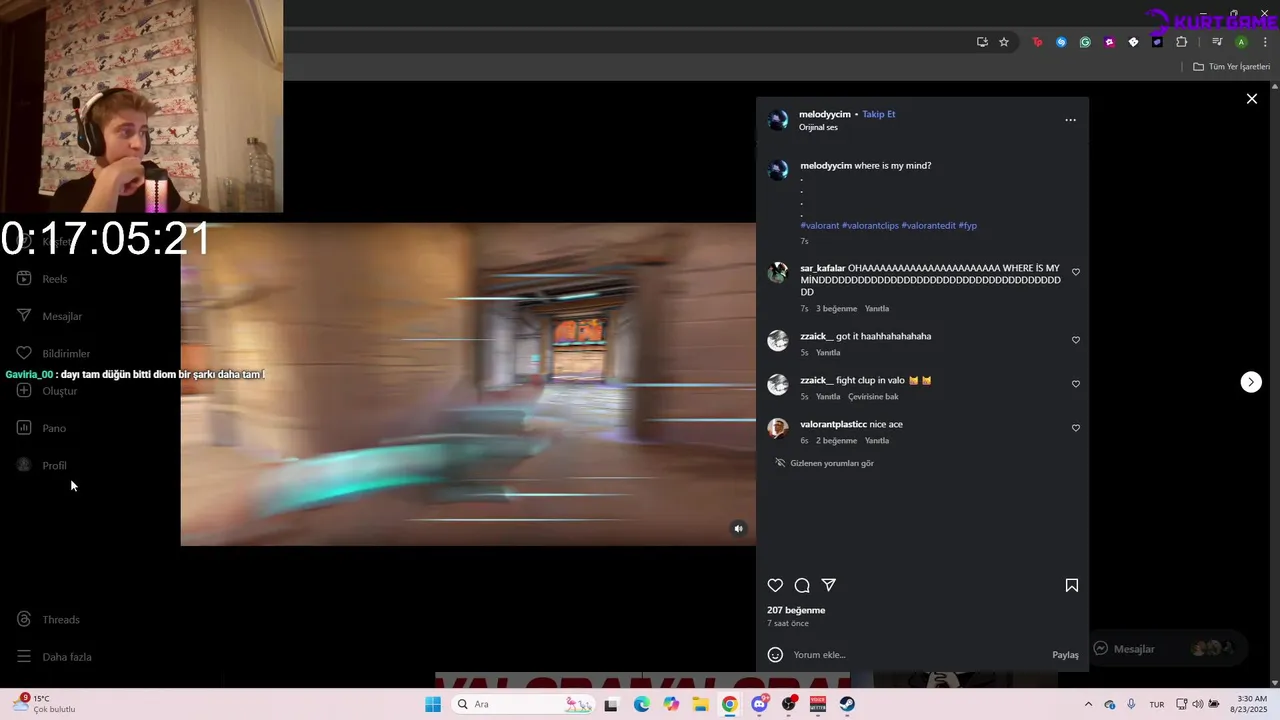Viewport: 1280px width, 720px height.
Task: Expand 'Gizlenen yorumları gör' hidden comments
Action: [824, 463]
